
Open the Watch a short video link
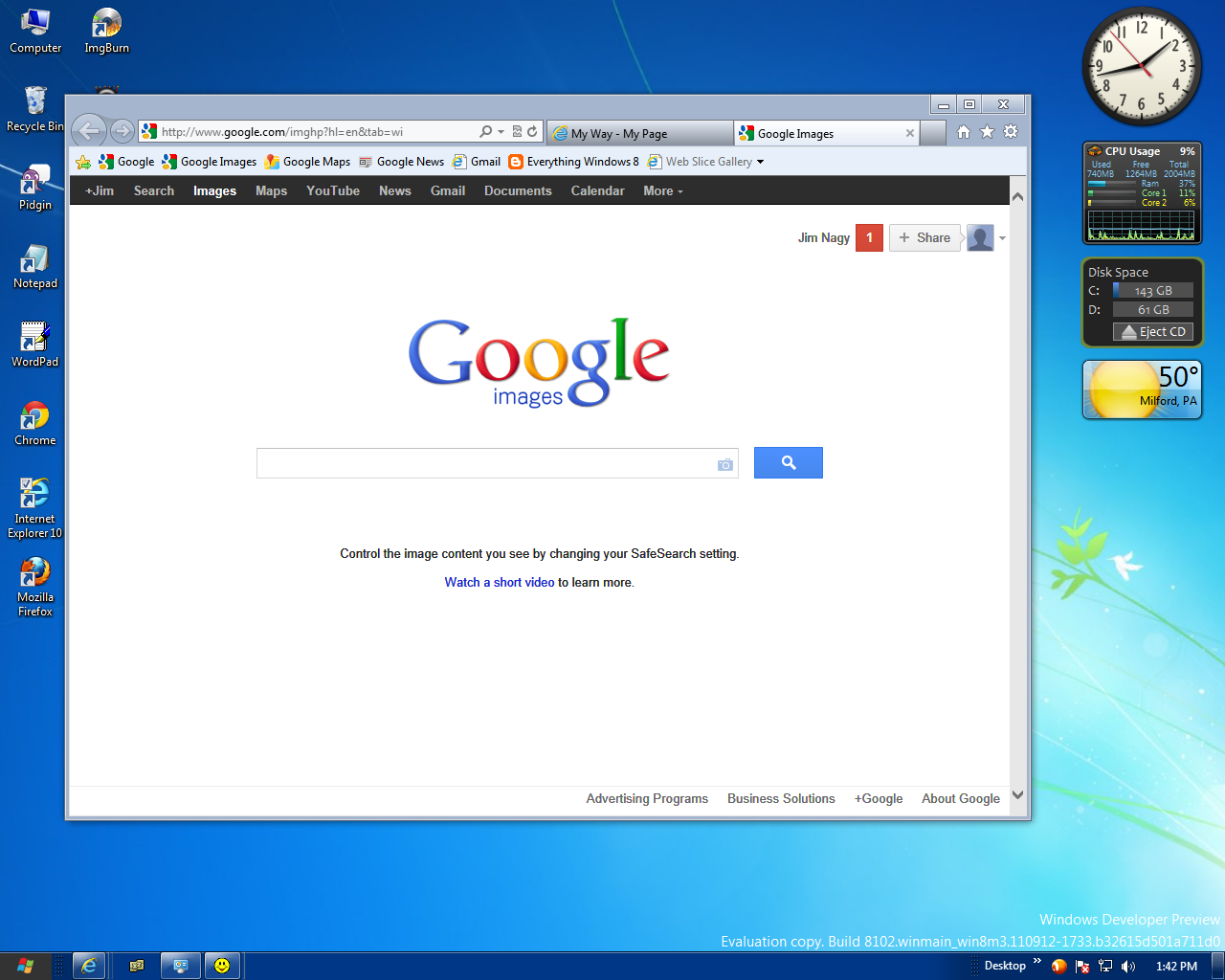pyautogui.click(x=500, y=582)
